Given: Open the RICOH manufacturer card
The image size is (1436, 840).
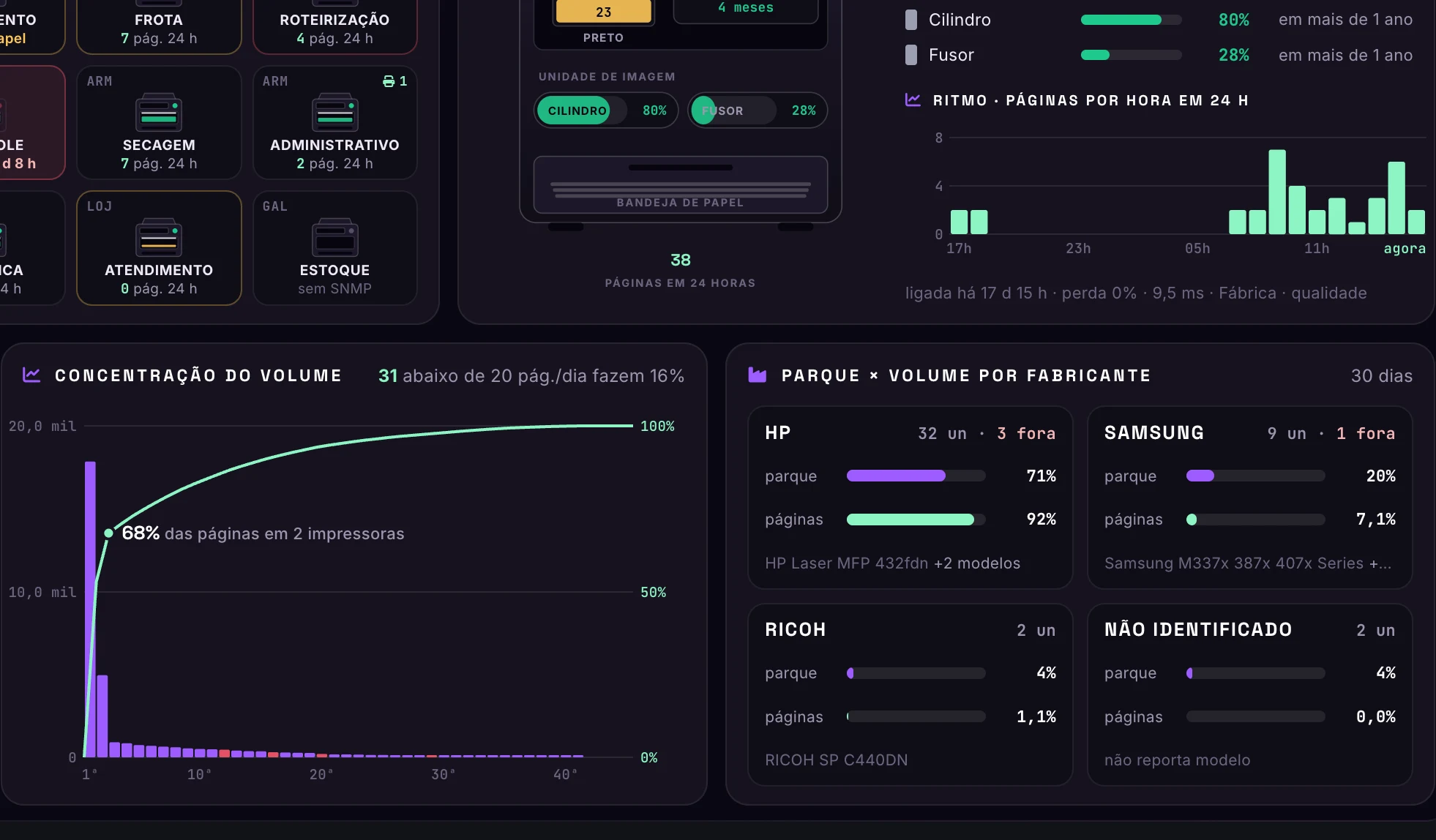Looking at the screenshot, I should [910, 694].
